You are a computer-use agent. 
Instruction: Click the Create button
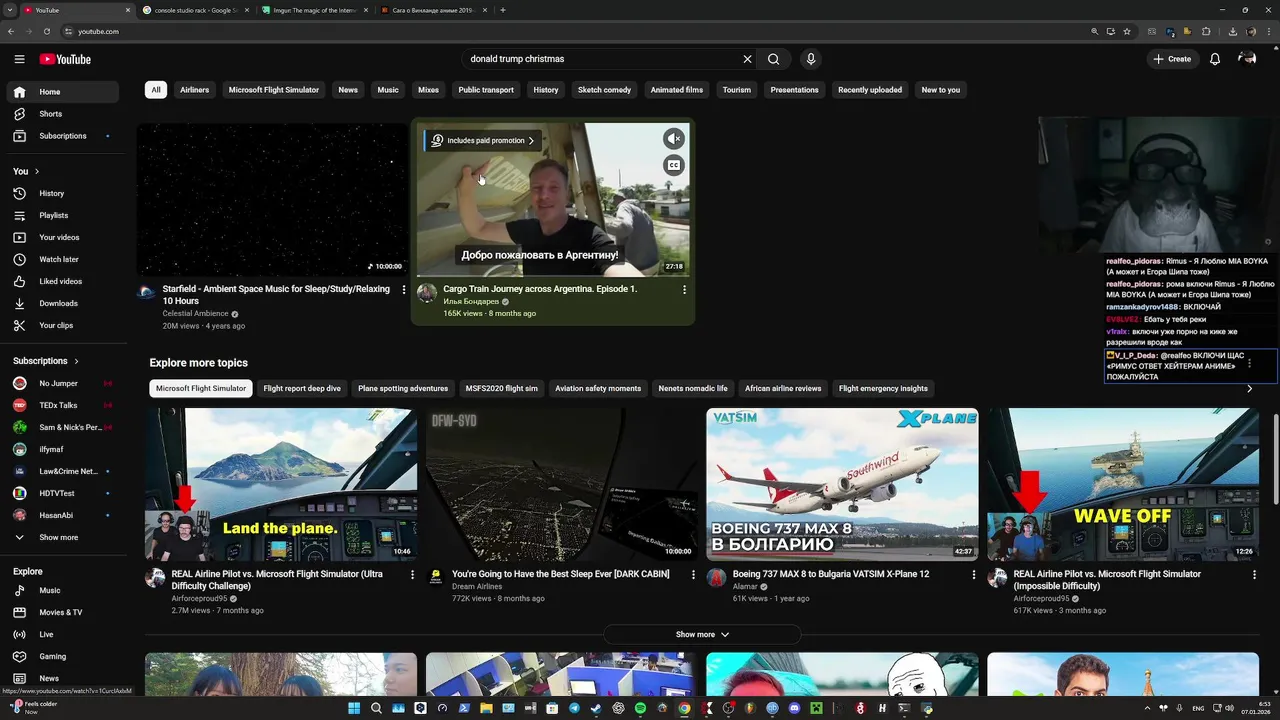tap(1172, 59)
